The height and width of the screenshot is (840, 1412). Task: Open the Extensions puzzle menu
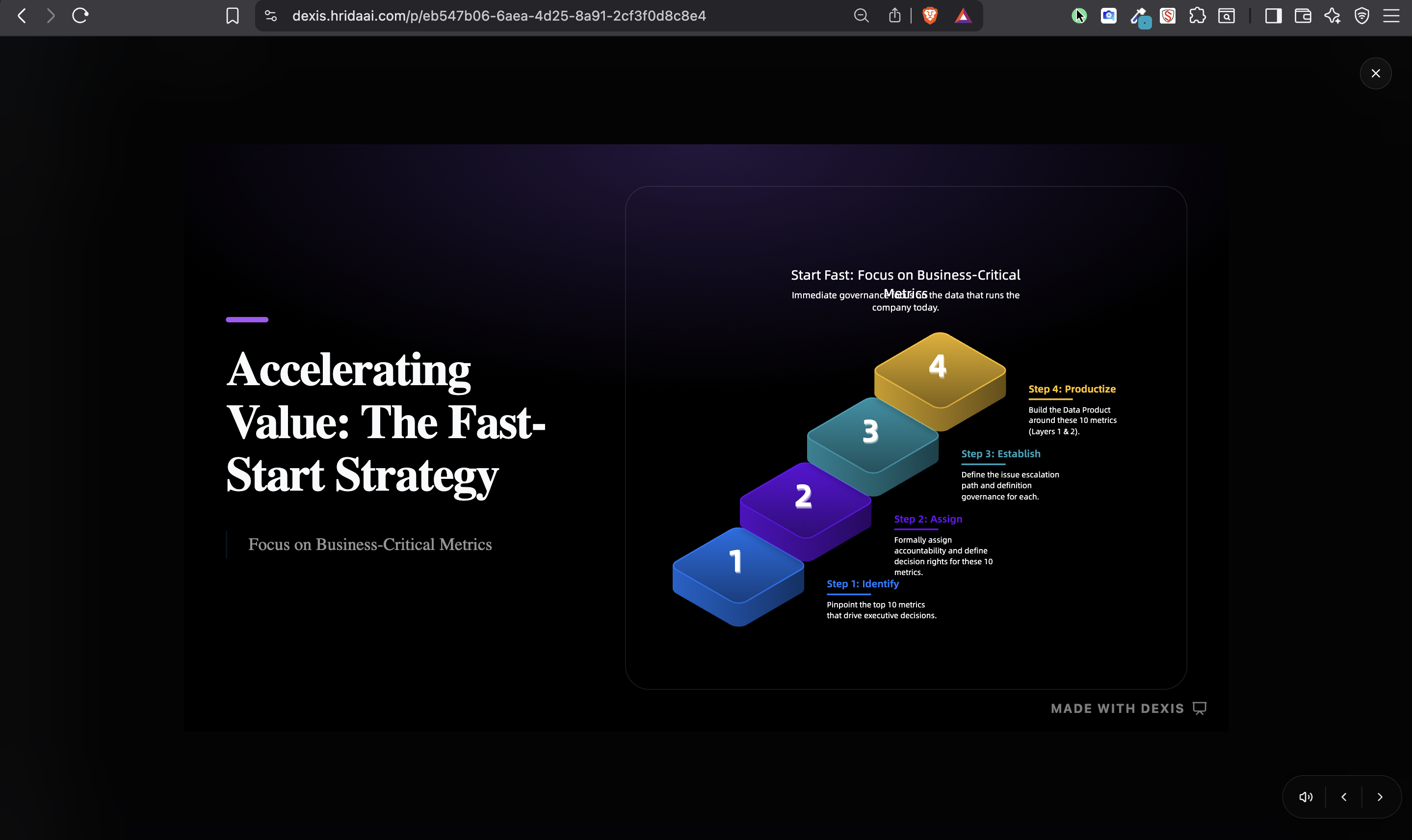point(1197,16)
